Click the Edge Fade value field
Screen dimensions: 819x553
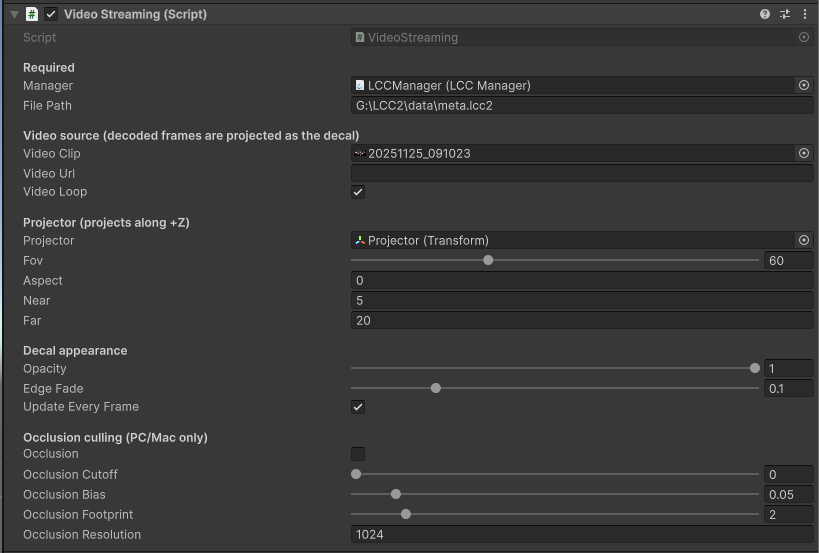(788, 388)
